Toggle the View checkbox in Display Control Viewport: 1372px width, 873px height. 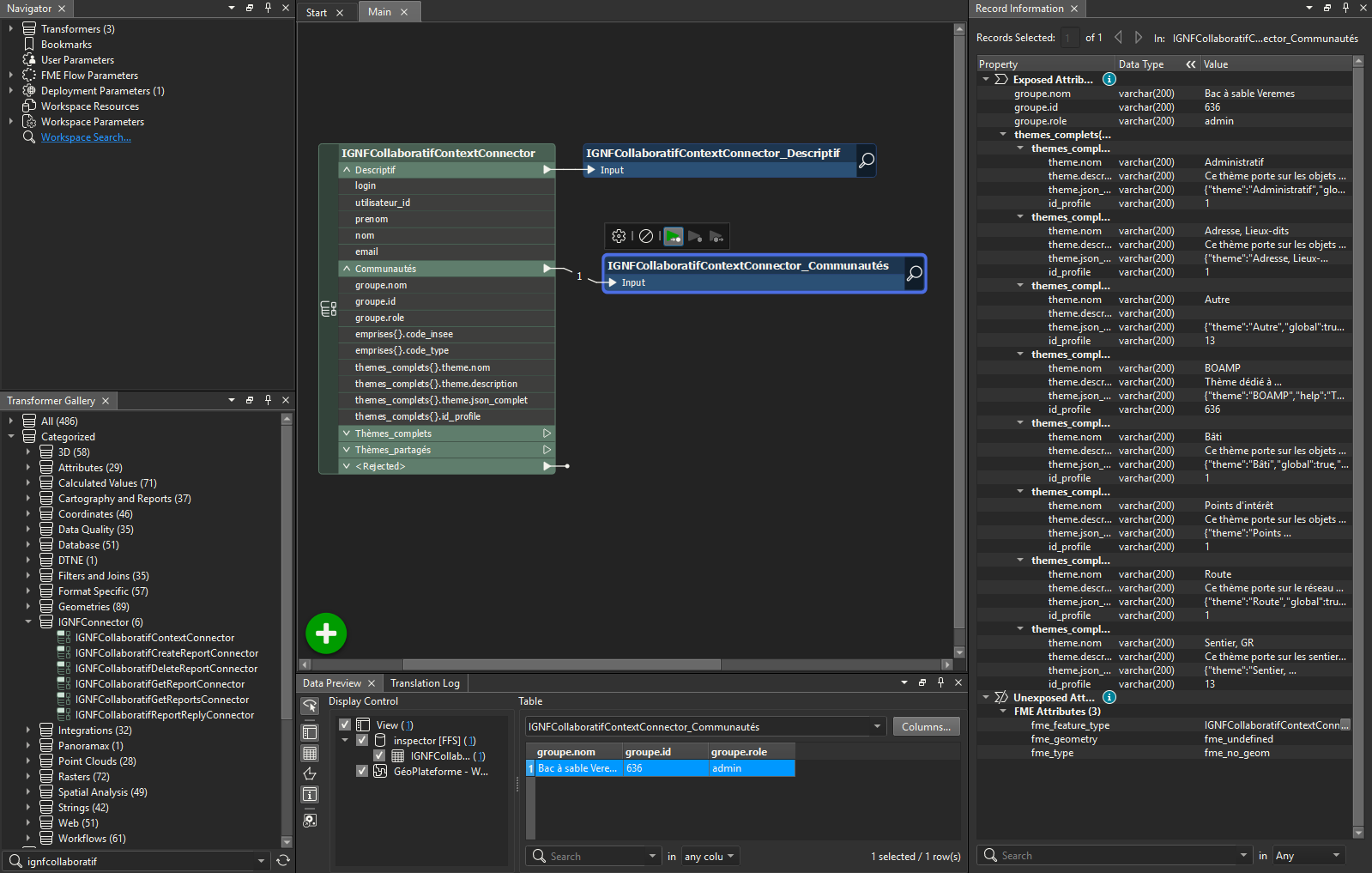point(345,724)
